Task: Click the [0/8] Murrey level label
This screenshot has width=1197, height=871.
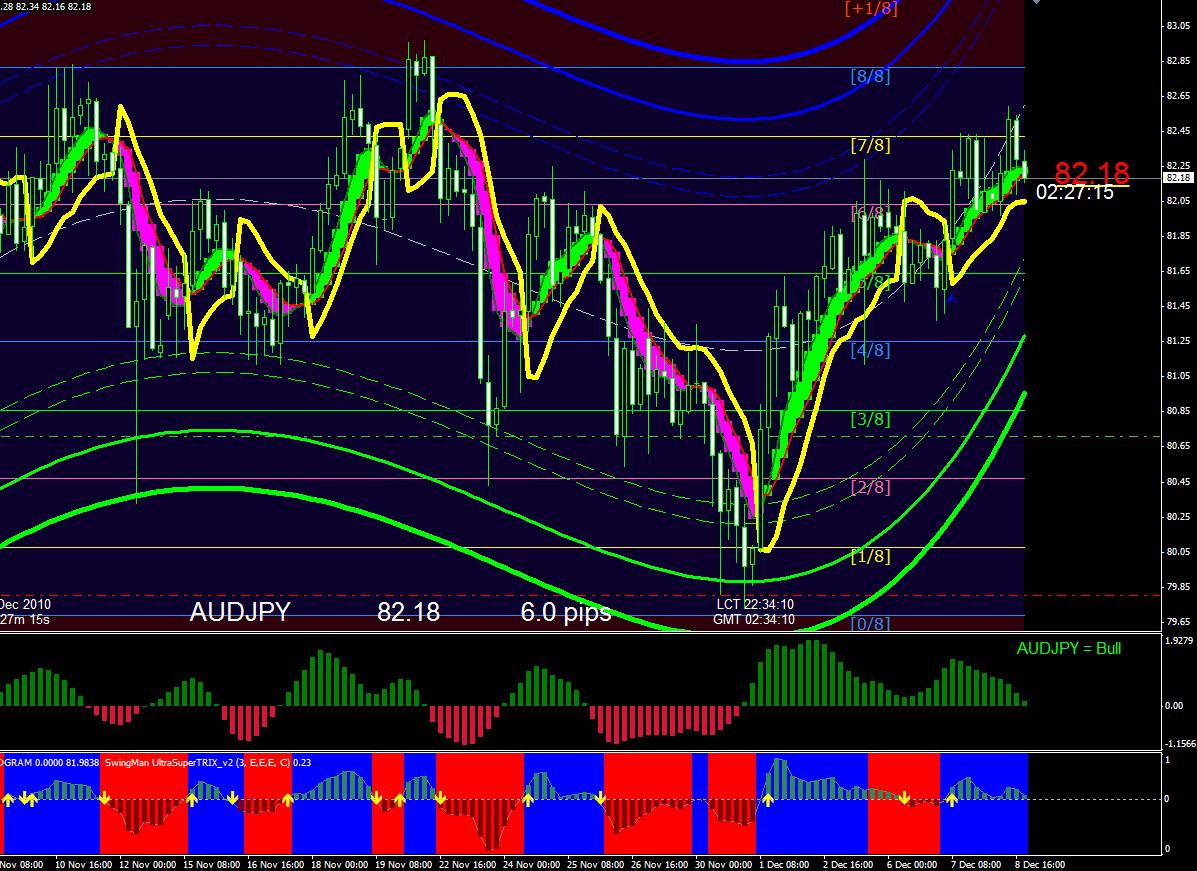Action: (x=870, y=624)
